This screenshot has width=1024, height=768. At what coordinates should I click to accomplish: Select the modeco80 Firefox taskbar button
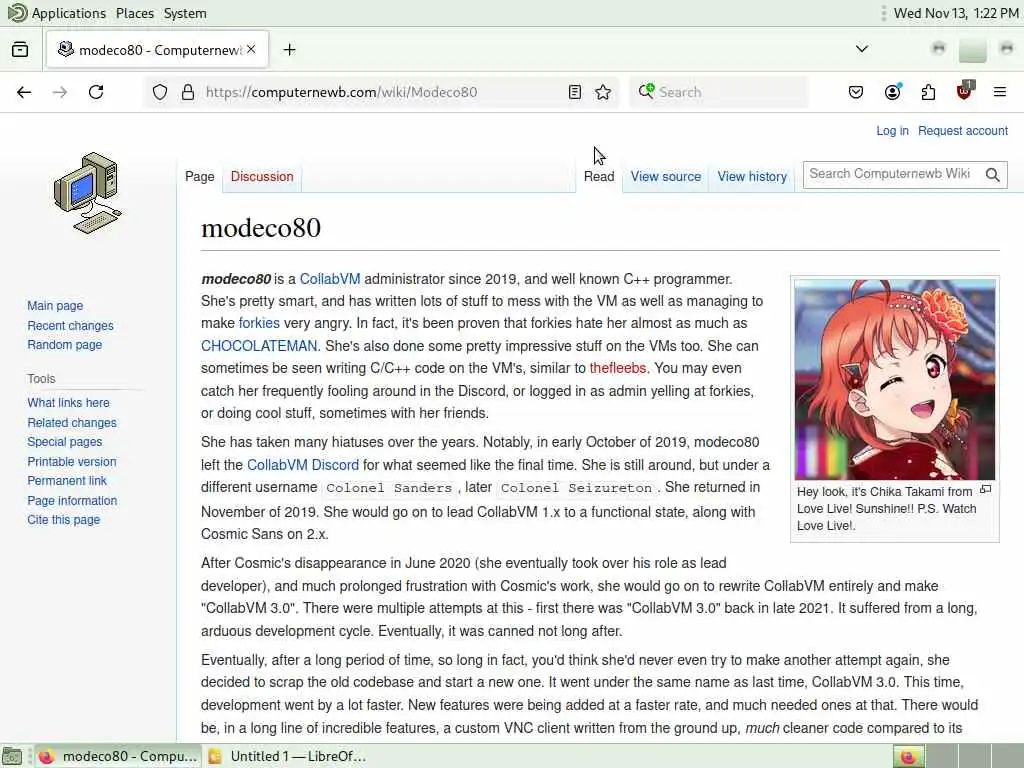118,756
